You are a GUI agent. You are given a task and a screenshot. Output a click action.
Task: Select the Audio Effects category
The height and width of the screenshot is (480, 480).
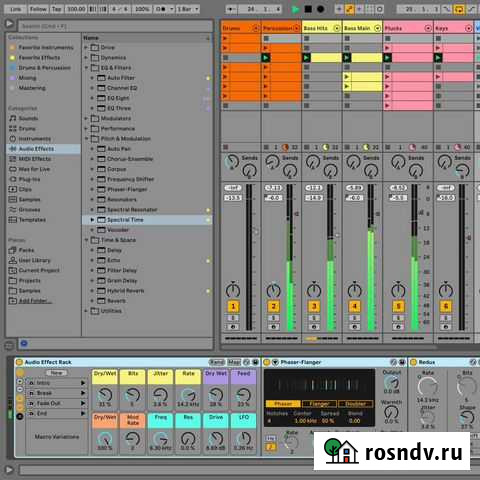43,149
